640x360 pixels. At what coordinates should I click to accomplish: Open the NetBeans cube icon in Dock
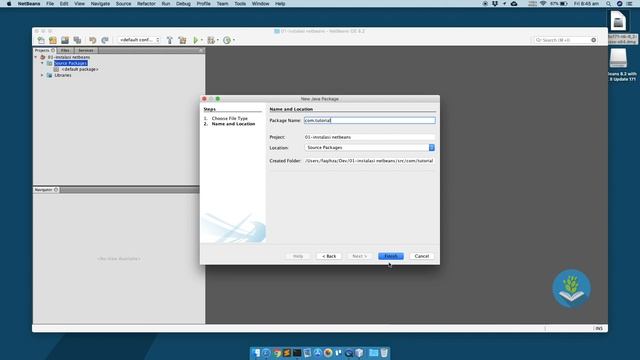pyautogui.click(x=359, y=353)
